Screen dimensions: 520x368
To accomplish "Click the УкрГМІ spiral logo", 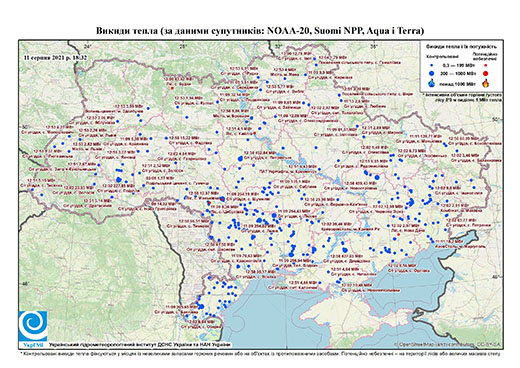I will click(x=33, y=326).
